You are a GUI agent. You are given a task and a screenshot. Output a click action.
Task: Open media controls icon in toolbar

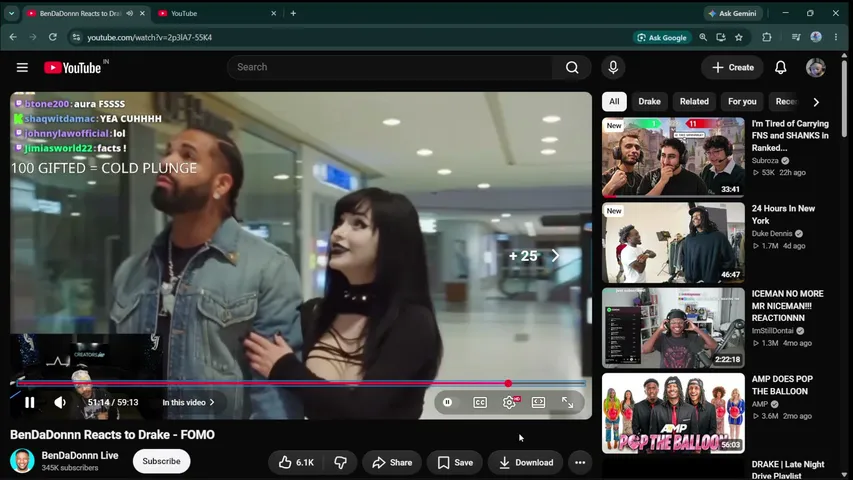point(796,38)
